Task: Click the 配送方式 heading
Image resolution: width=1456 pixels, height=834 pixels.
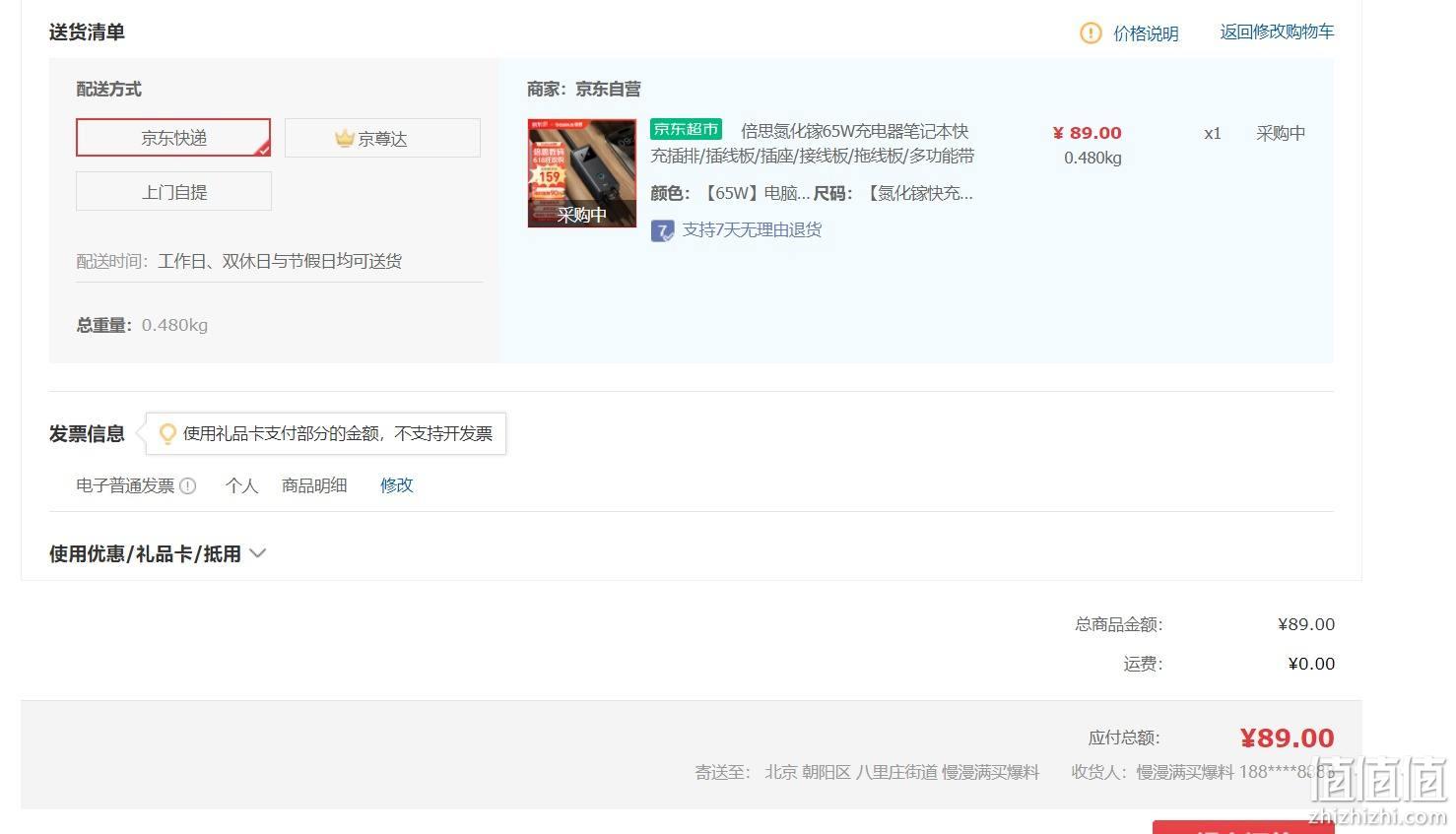Action: click(x=109, y=89)
